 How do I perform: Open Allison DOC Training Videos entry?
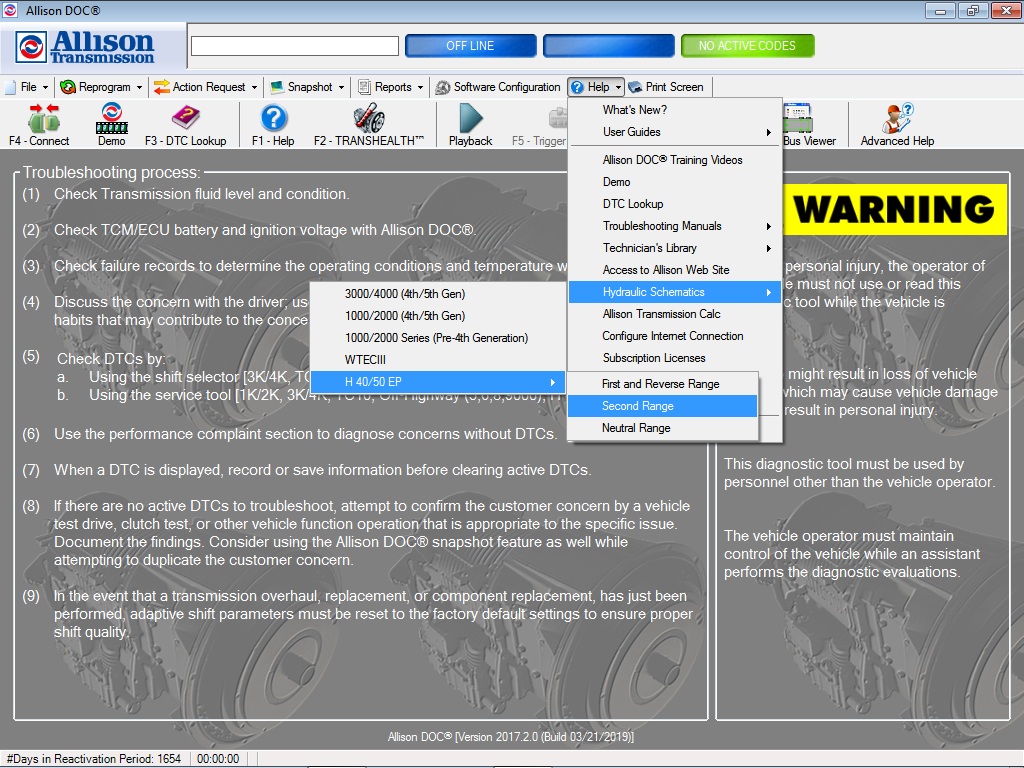point(675,160)
